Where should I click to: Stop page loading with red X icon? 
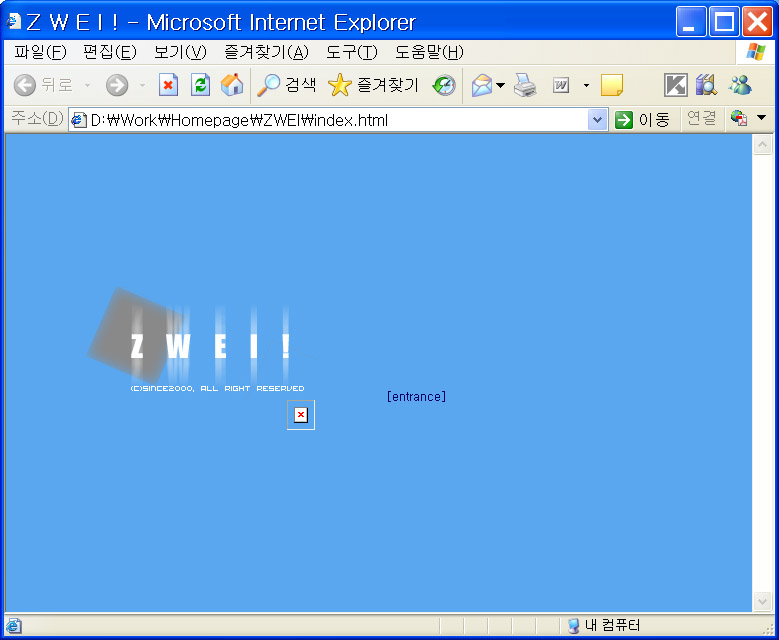(168, 85)
